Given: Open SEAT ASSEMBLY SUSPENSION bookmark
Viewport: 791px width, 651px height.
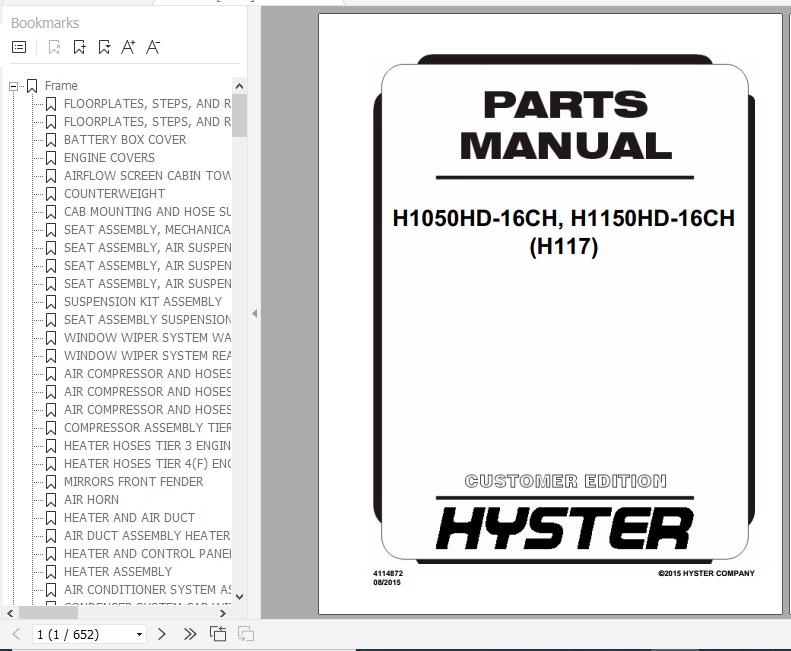Looking at the screenshot, I should (147, 320).
